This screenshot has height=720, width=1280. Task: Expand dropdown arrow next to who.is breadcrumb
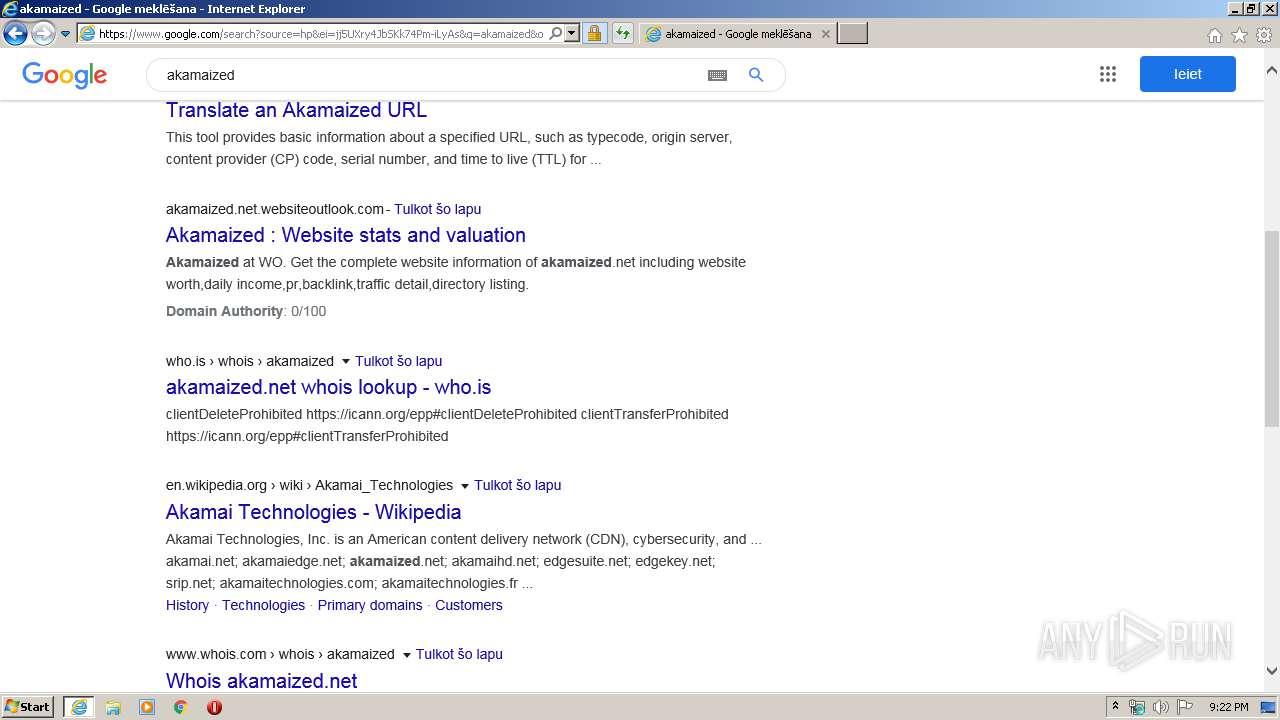click(x=346, y=362)
